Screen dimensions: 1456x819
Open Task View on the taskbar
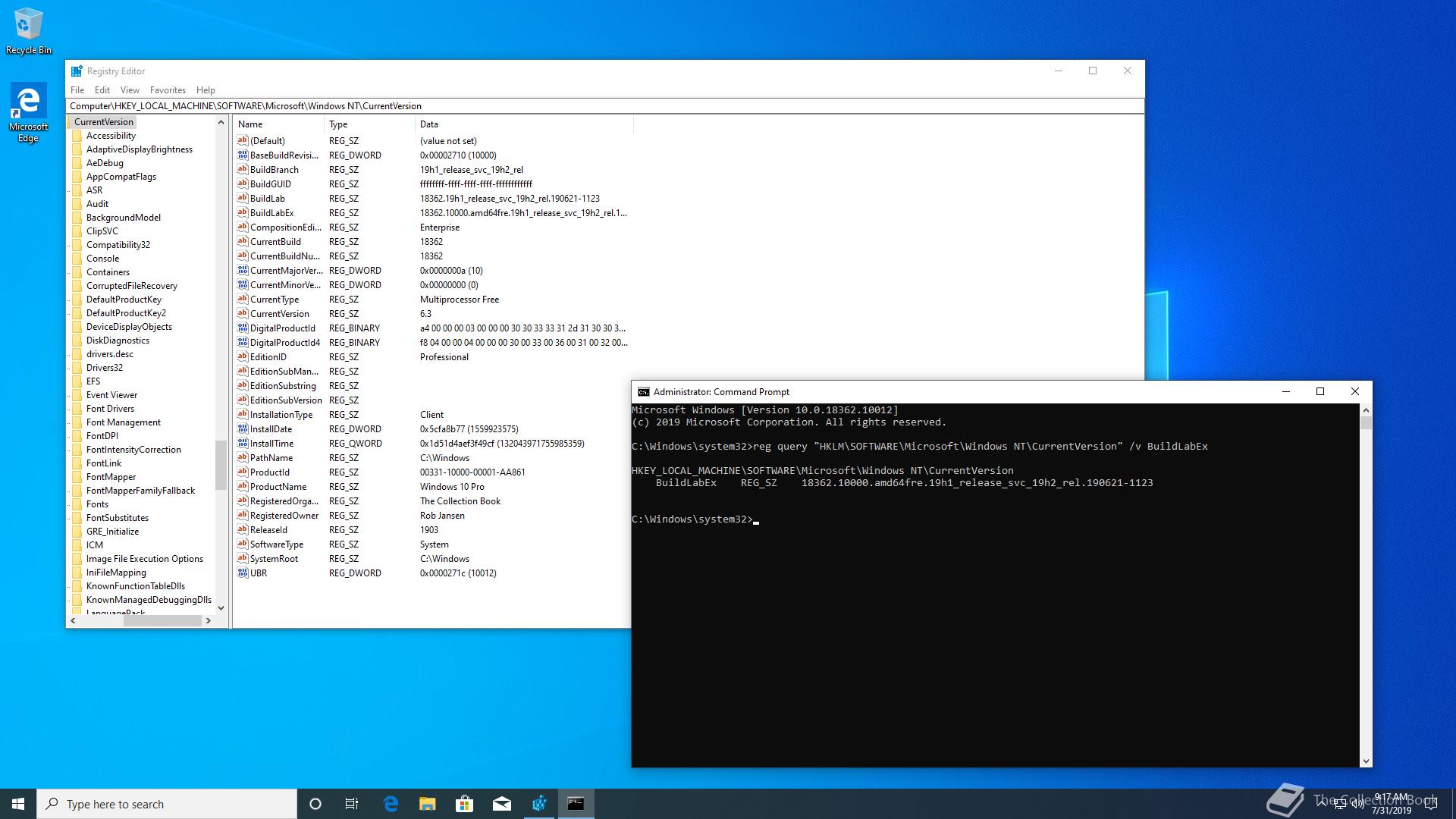[x=352, y=804]
